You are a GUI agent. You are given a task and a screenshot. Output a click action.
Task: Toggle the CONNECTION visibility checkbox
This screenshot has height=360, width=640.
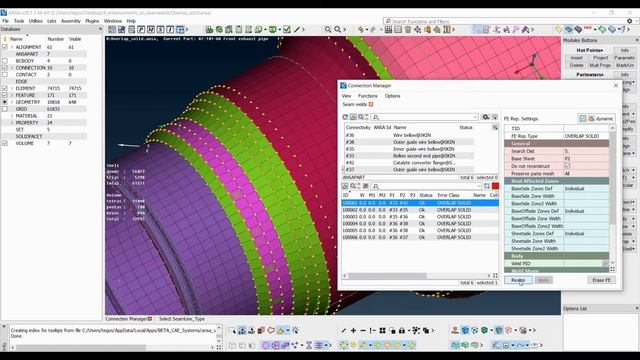pyautogui.click(x=5, y=68)
